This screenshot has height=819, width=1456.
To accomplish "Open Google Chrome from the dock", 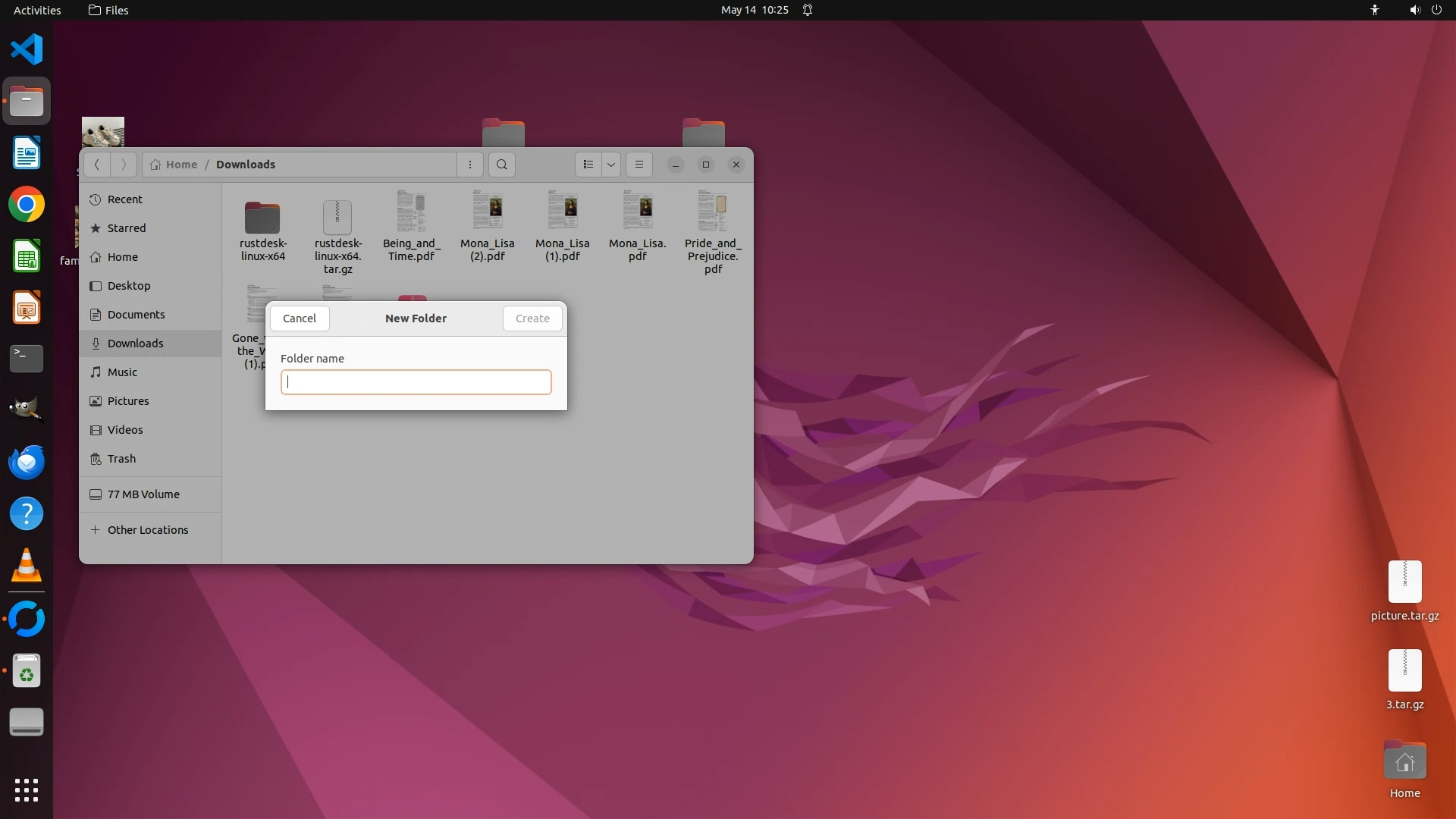I will [27, 205].
